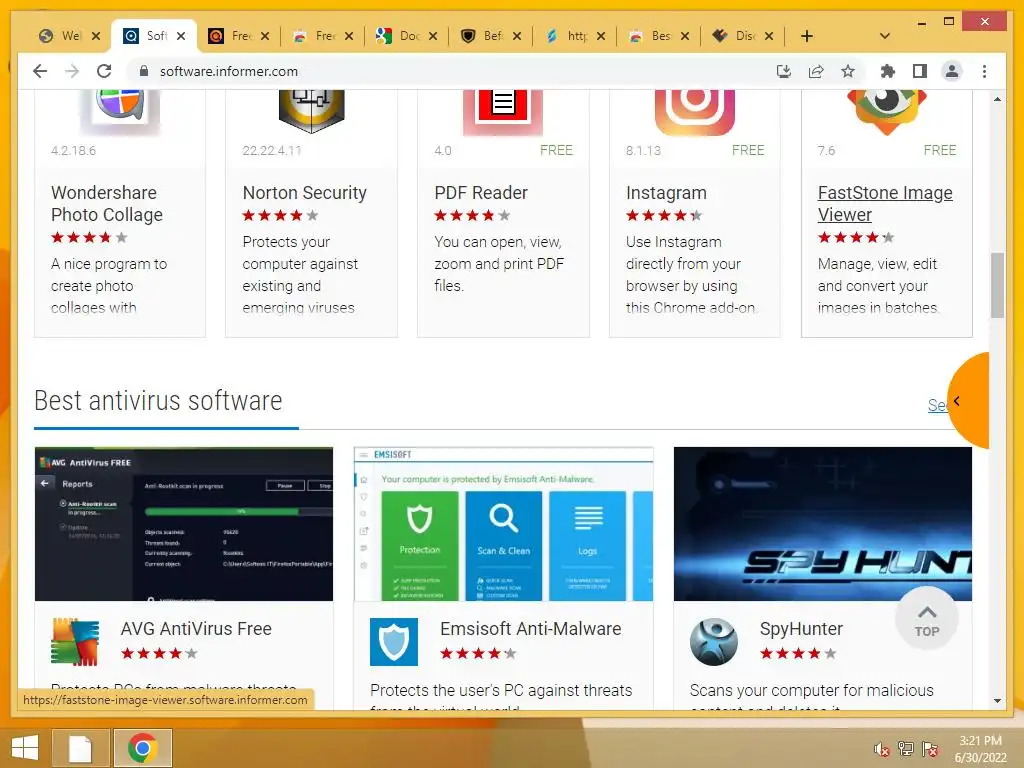Open the AVG AntiVirus Free screenshot

(184, 524)
